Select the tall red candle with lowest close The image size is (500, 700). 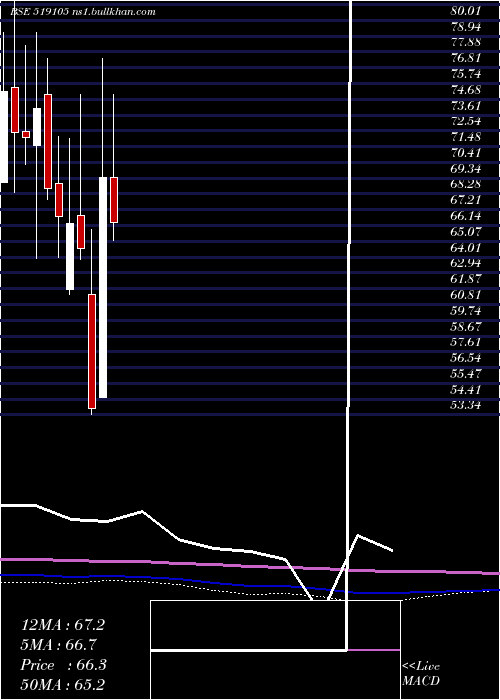tap(92, 351)
